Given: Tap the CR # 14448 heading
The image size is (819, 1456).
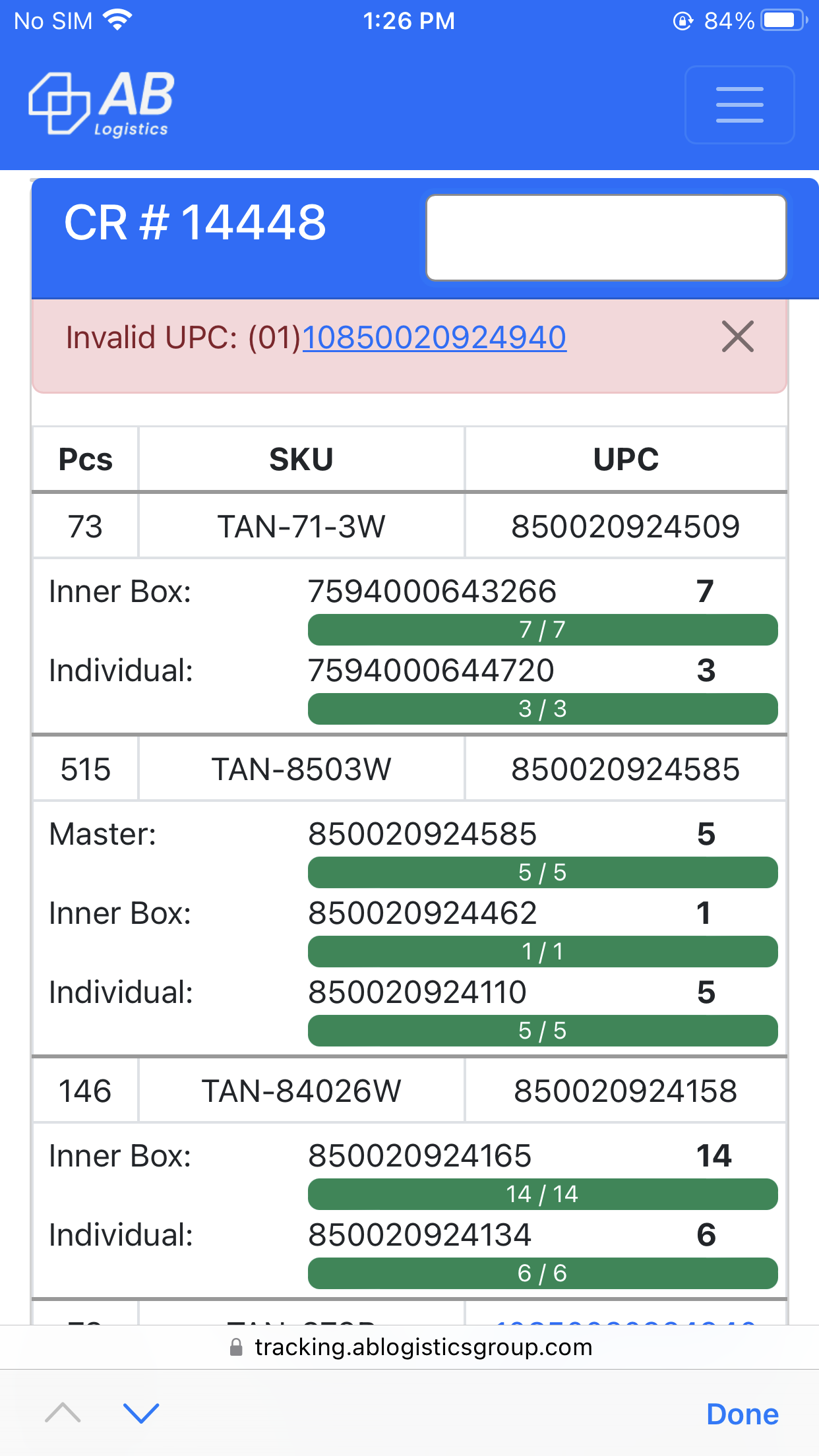Looking at the screenshot, I should pos(195,222).
